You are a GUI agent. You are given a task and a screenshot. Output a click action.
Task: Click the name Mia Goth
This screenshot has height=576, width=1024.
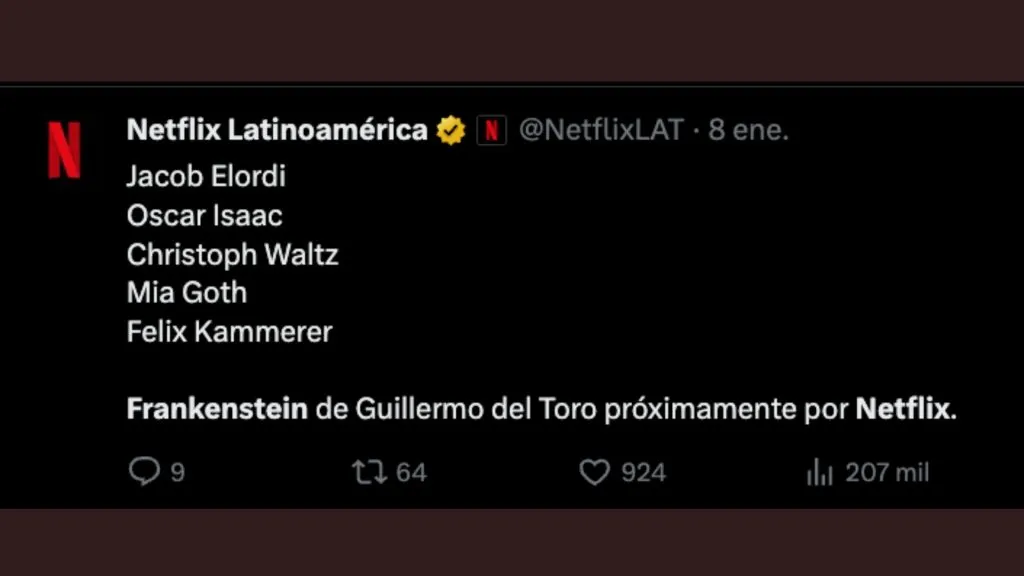coord(185,293)
